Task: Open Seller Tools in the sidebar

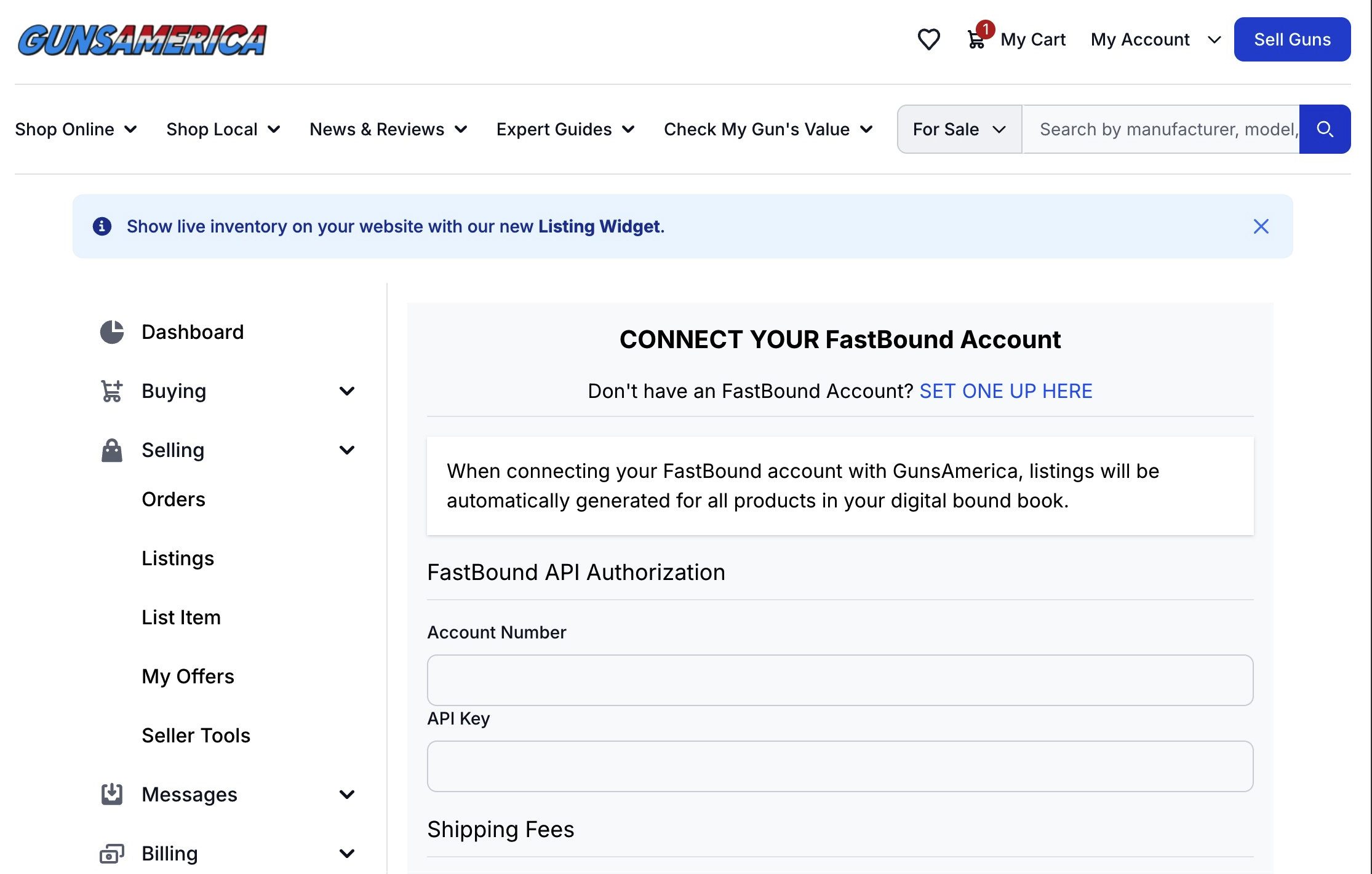Action: [196, 736]
